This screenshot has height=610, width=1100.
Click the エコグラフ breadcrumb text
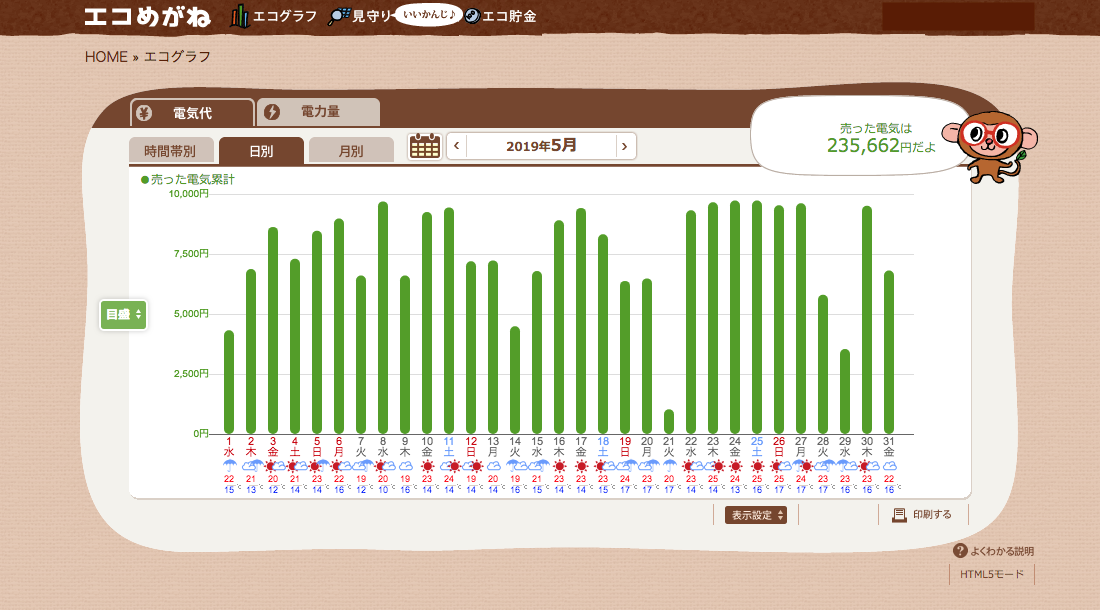pyautogui.click(x=177, y=57)
